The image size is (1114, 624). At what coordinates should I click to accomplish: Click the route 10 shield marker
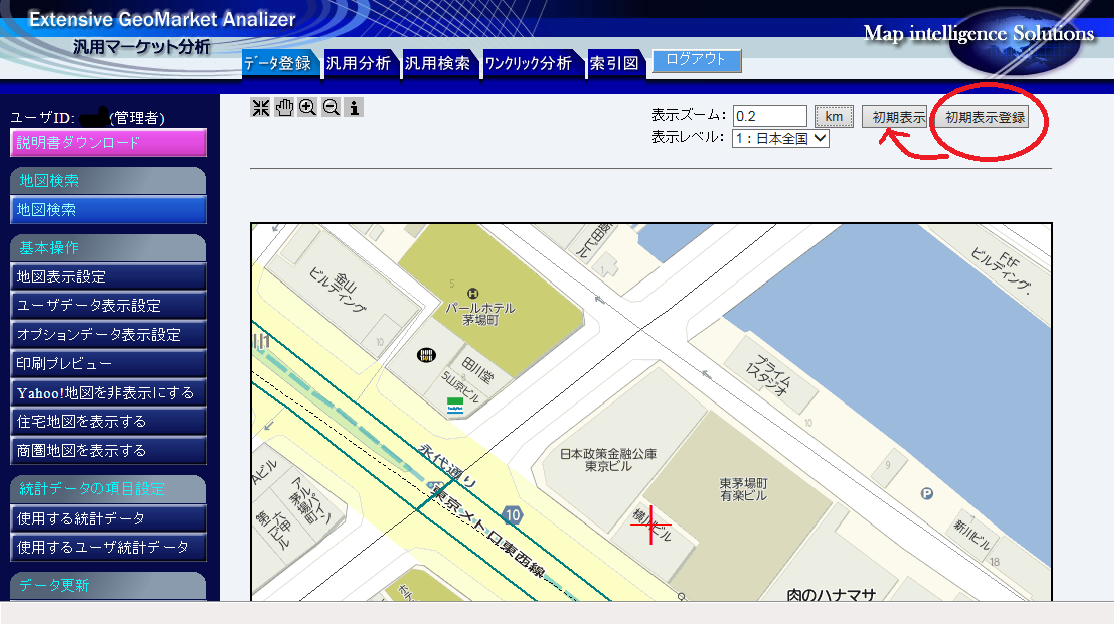point(512,515)
